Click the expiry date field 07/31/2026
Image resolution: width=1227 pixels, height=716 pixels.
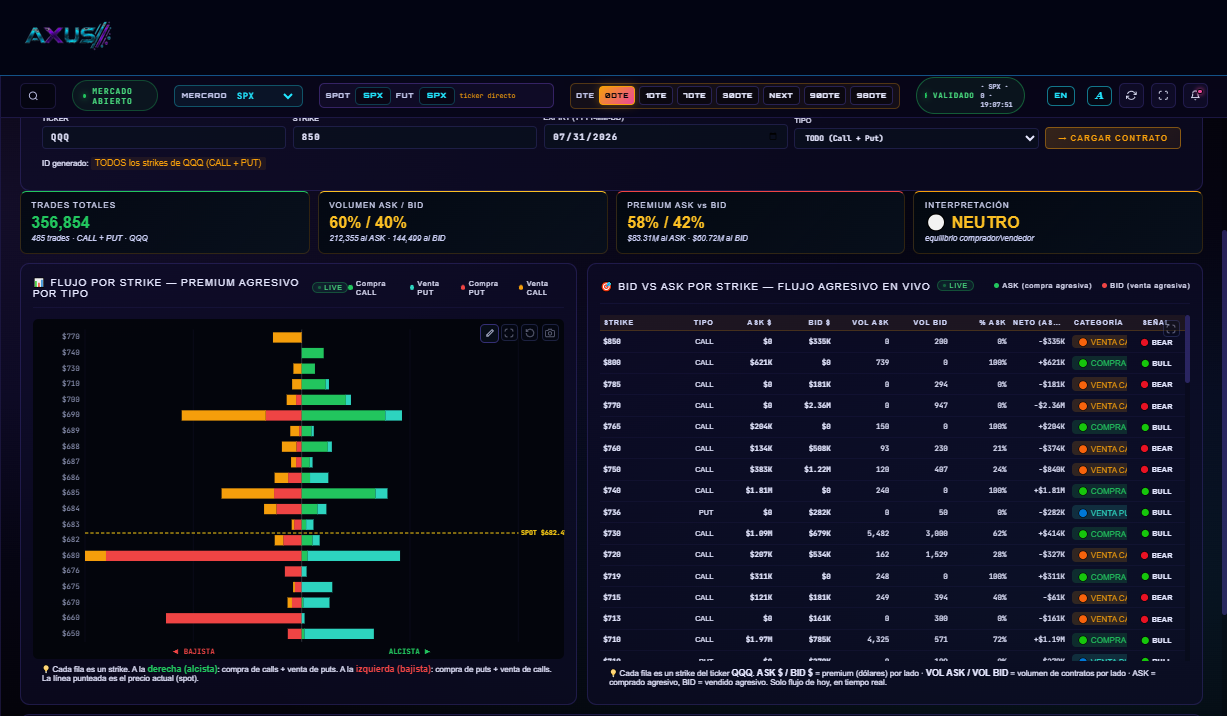tap(666, 138)
